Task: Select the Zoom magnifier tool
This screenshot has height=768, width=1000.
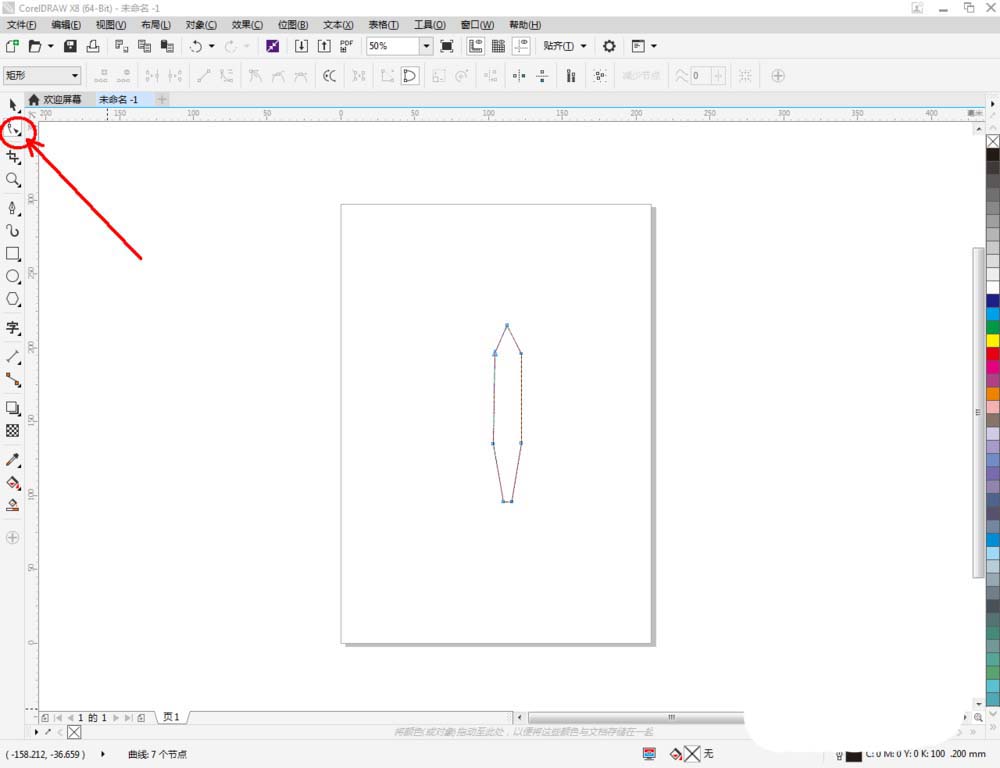Action: point(13,180)
